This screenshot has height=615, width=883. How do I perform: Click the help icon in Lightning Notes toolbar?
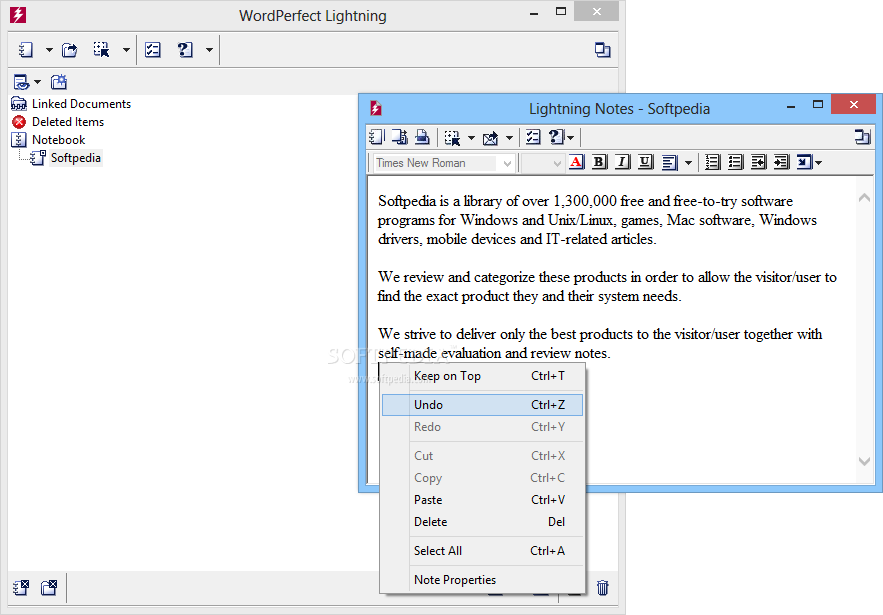pos(556,137)
